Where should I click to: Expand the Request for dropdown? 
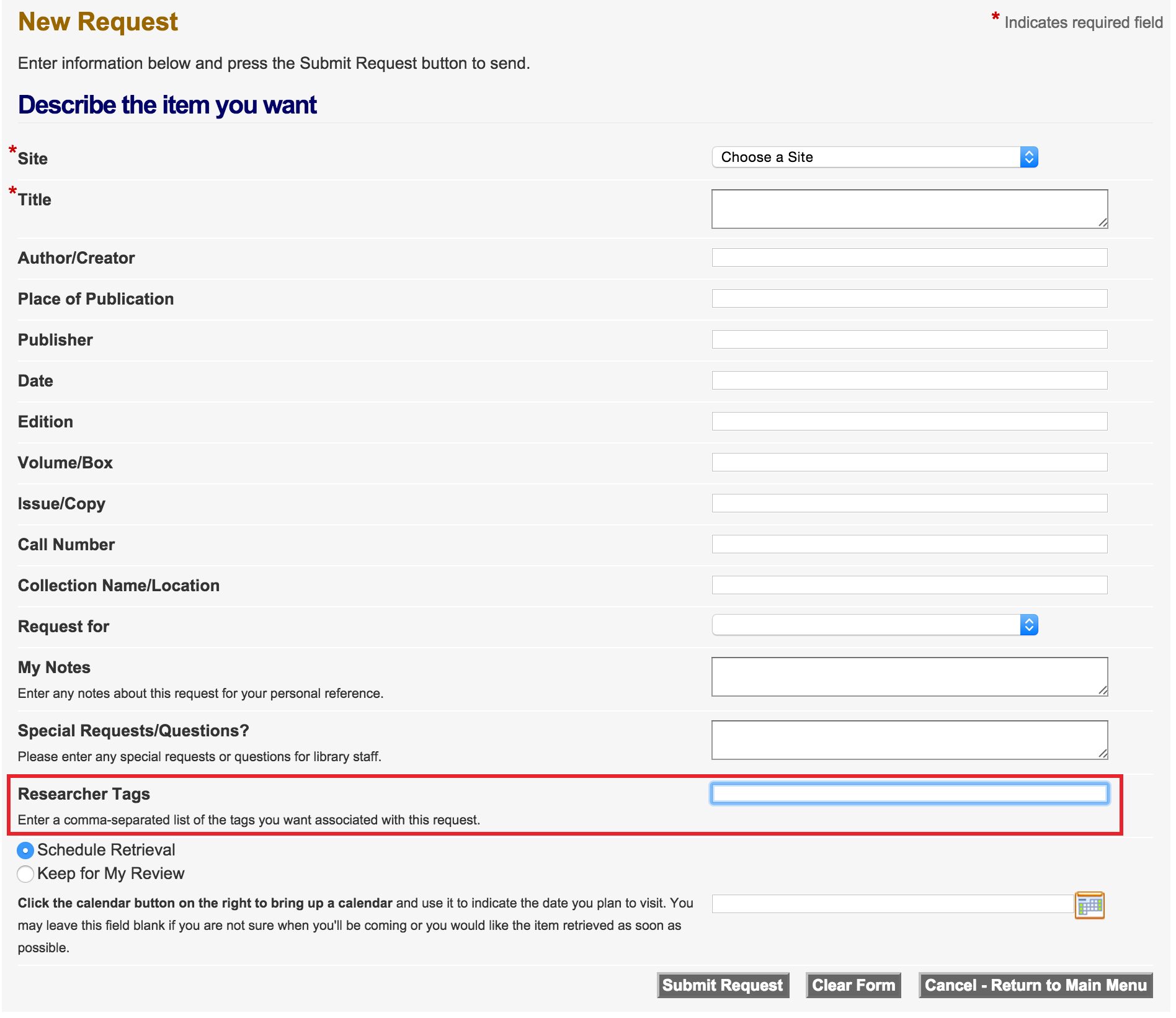click(875, 625)
